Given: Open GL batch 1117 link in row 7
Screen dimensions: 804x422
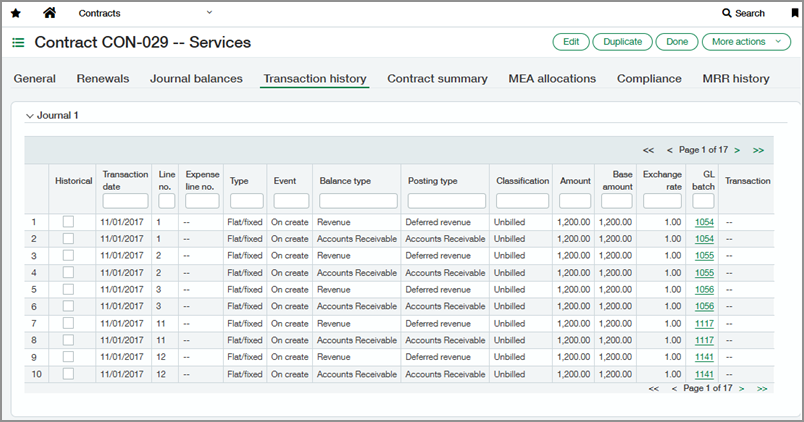Looking at the screenshot, I should pos(704,324).
